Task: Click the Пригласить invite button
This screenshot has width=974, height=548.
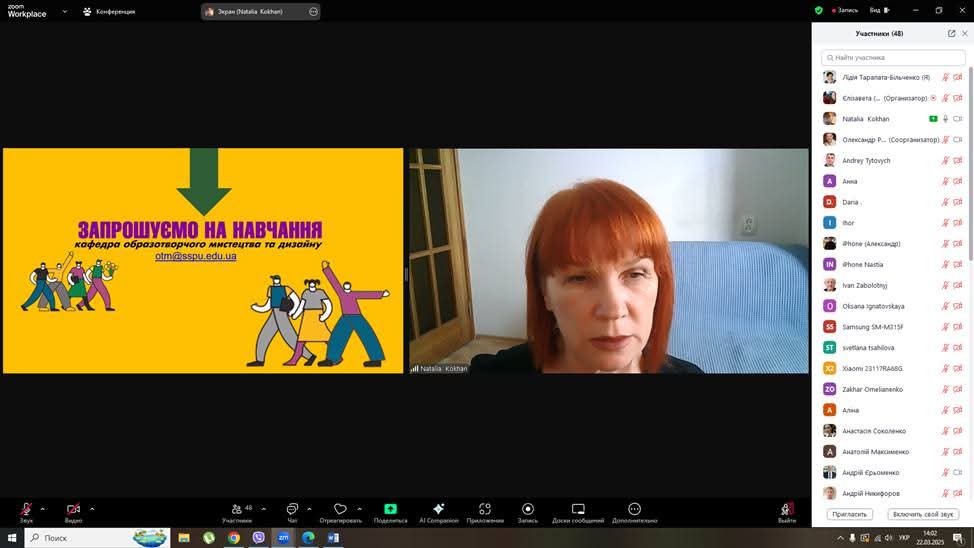Action: (849, 514)
